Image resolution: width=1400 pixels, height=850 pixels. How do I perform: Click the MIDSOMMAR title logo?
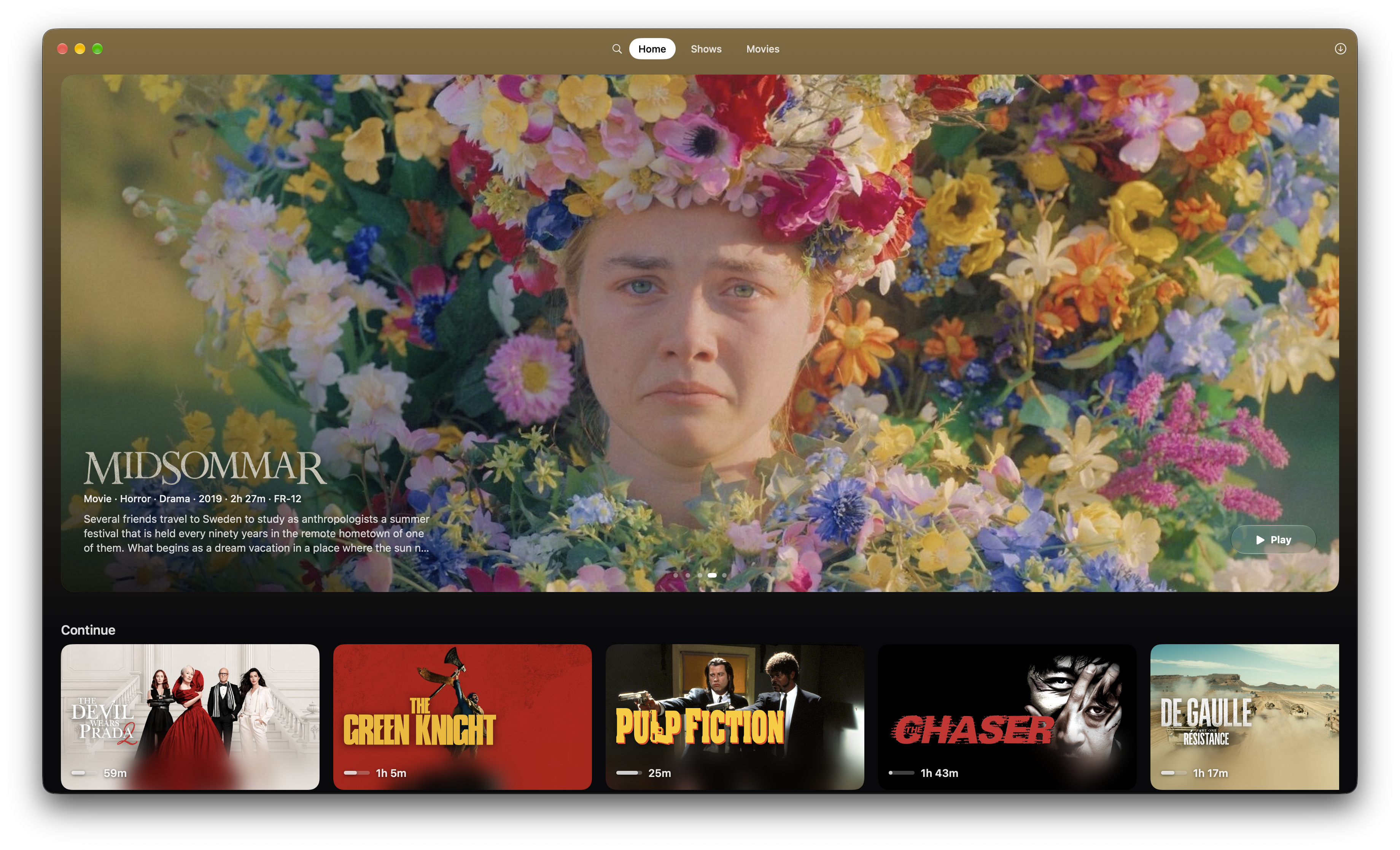click(x=205, y=467)
